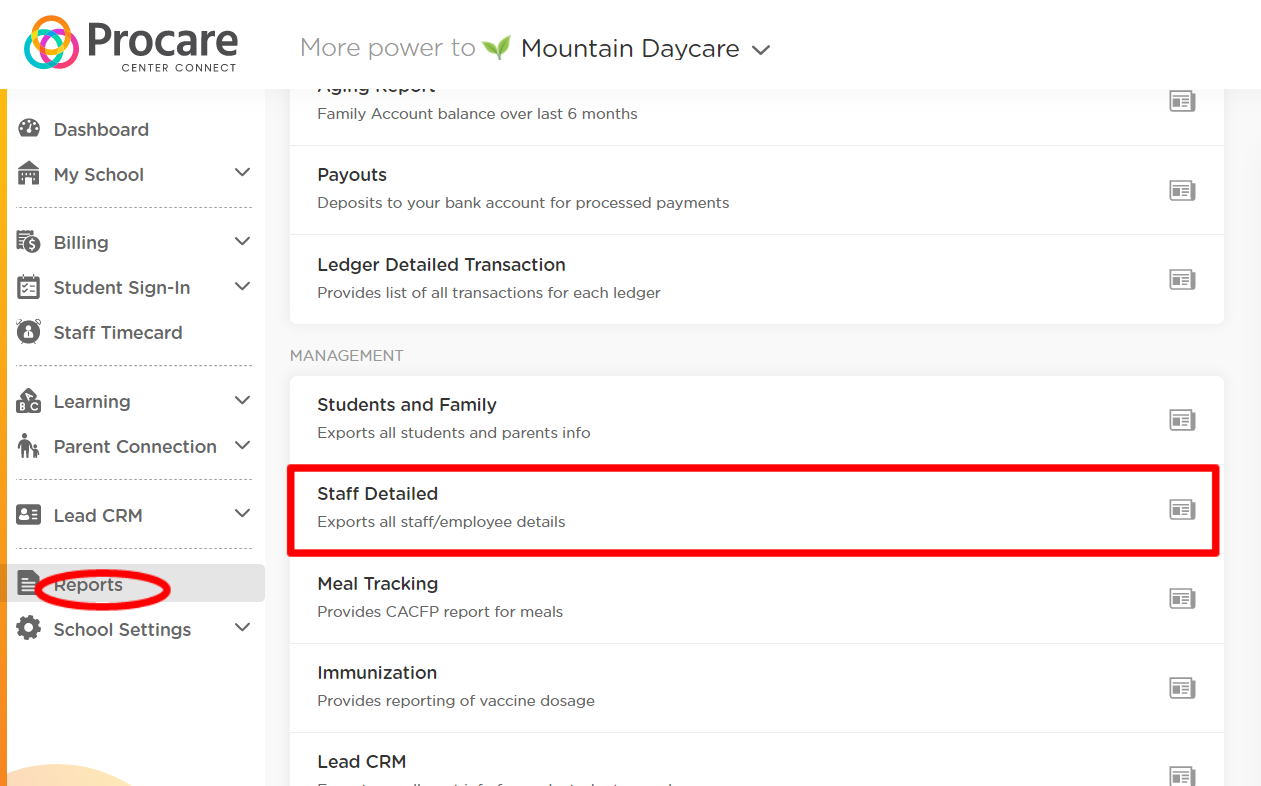Image resolution: width=1261 pixels, height=786 pixels.
Task: Click 'Provides CACFP report for meals' text
Action: pyautogui.click(x=440, y=611)
